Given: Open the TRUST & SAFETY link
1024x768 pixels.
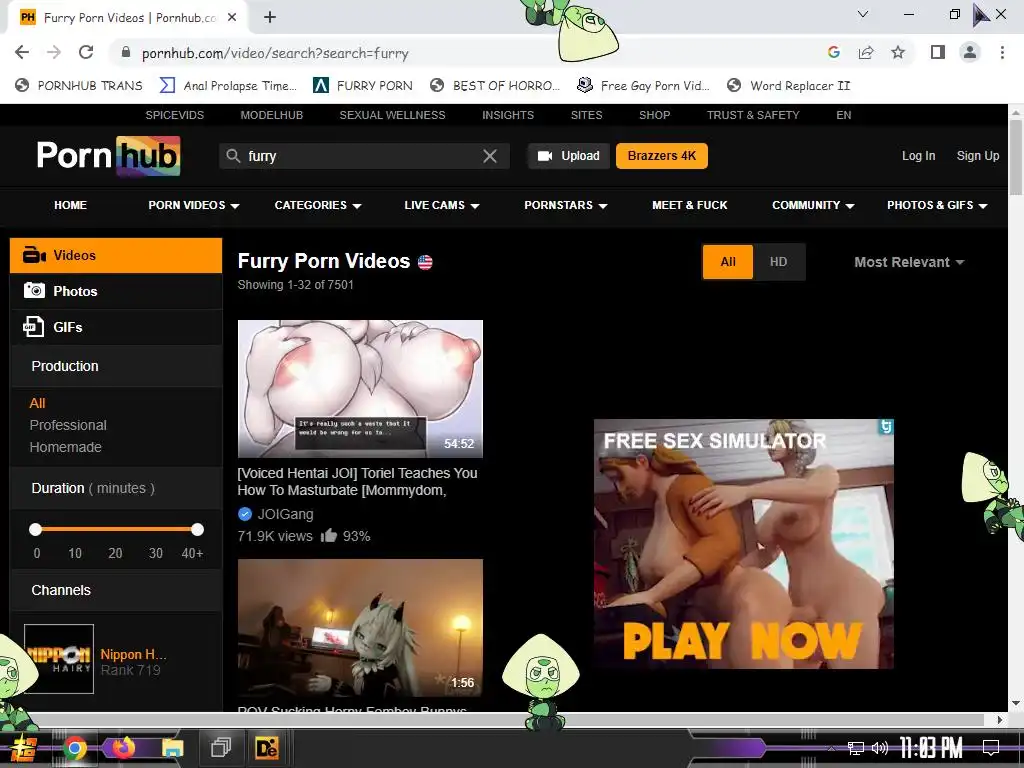Looking at the screenshot, I should point(753,115).
